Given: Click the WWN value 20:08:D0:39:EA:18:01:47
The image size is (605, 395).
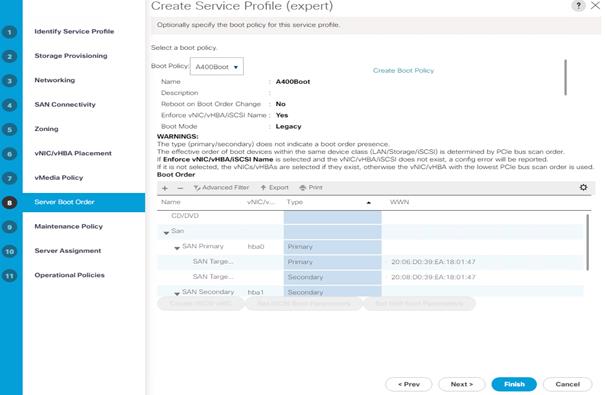Looking at the screenshot, I should [433, 277].
